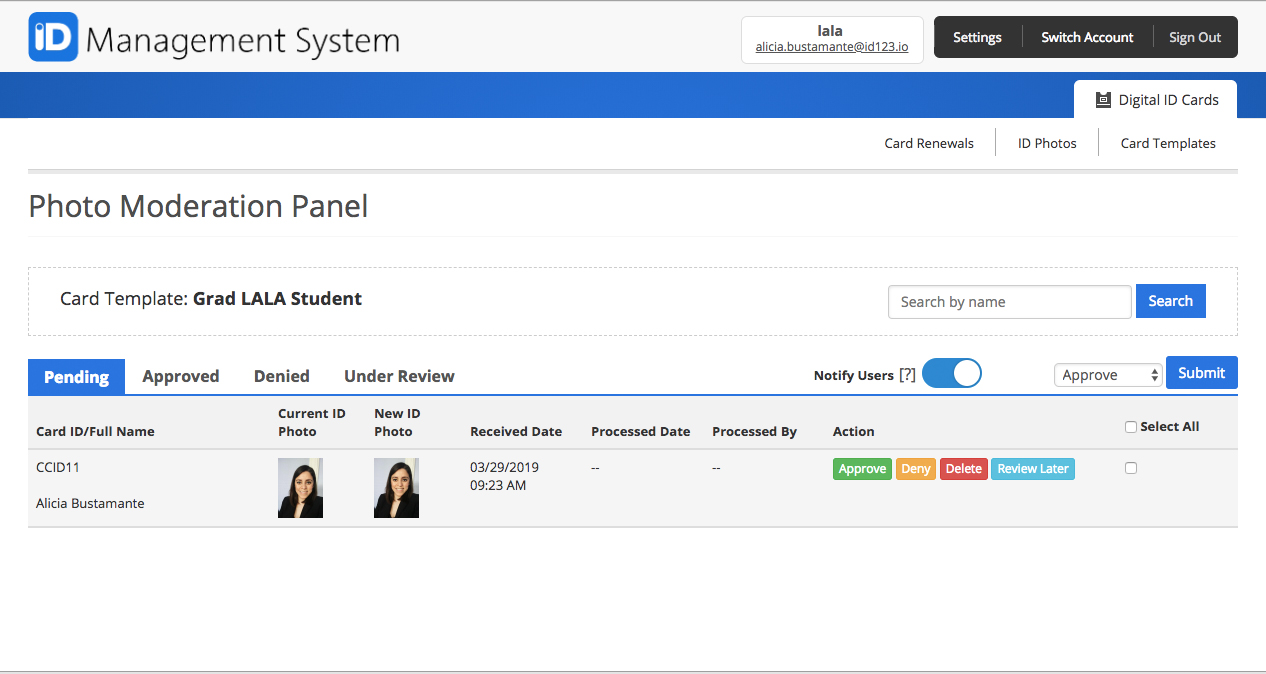
Task: Click the [?] help next to Notify Users
Action: [x=907, y=375]
